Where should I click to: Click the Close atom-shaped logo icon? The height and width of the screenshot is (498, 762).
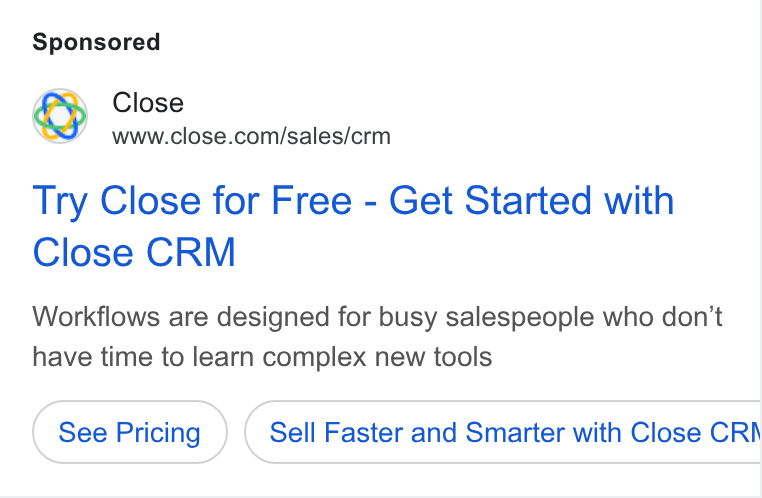(x=60, y=116)
